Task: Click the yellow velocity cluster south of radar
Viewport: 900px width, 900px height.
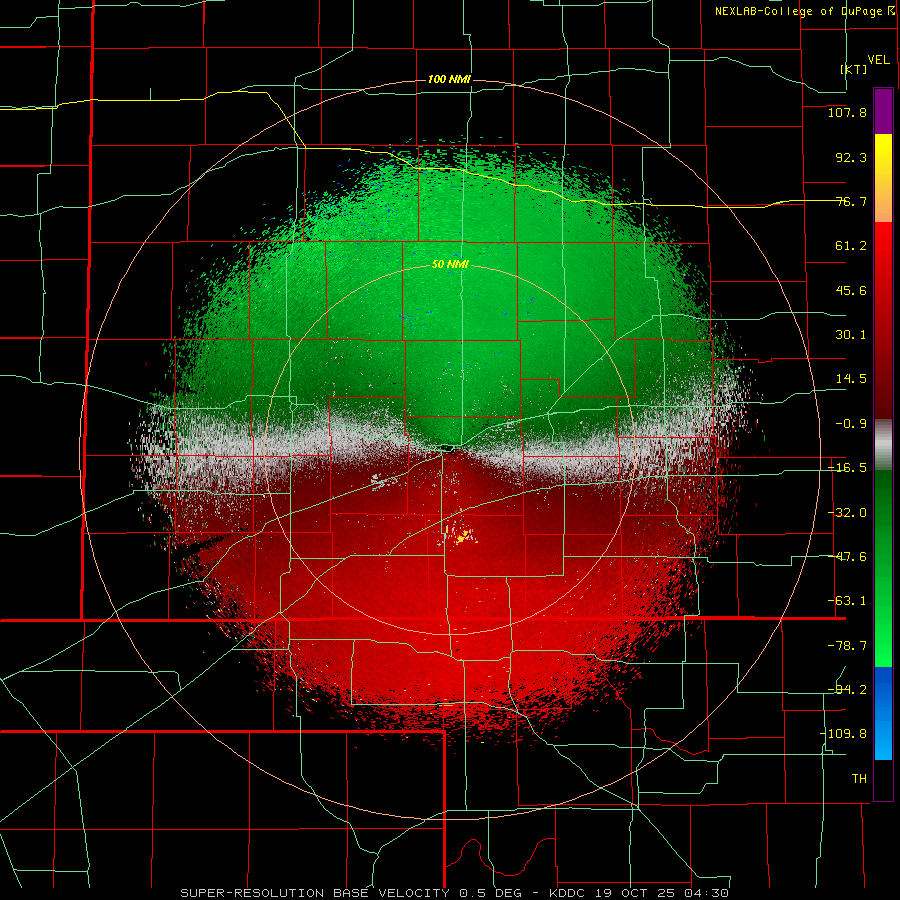Action: point(463,538)
